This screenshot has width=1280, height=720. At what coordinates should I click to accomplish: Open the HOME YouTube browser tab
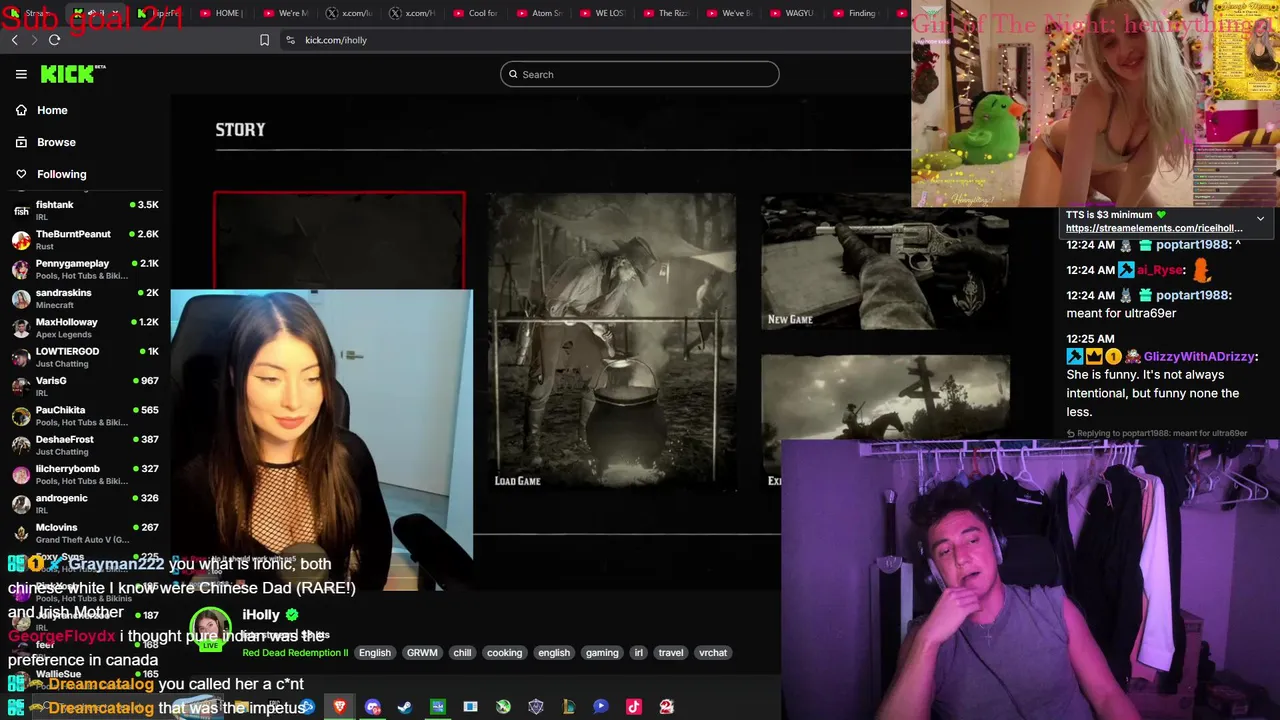(220, 13)
